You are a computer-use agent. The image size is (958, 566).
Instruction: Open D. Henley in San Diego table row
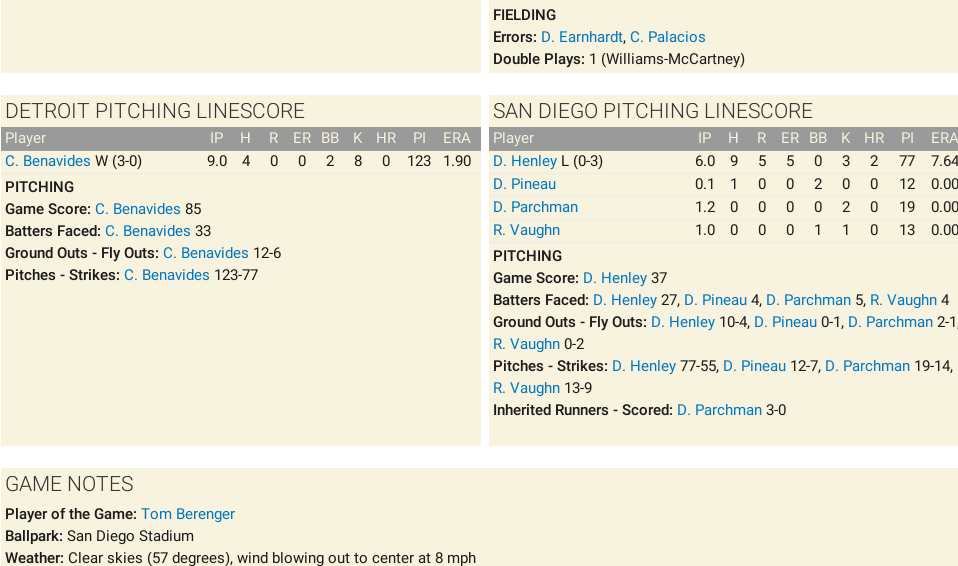point(525,161)
